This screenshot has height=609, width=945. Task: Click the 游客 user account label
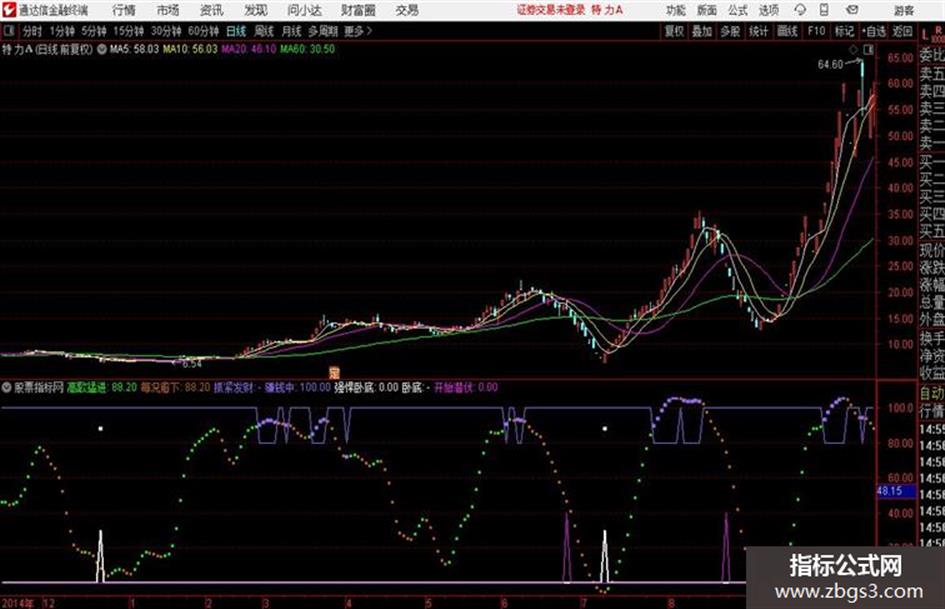pos(904,10)
